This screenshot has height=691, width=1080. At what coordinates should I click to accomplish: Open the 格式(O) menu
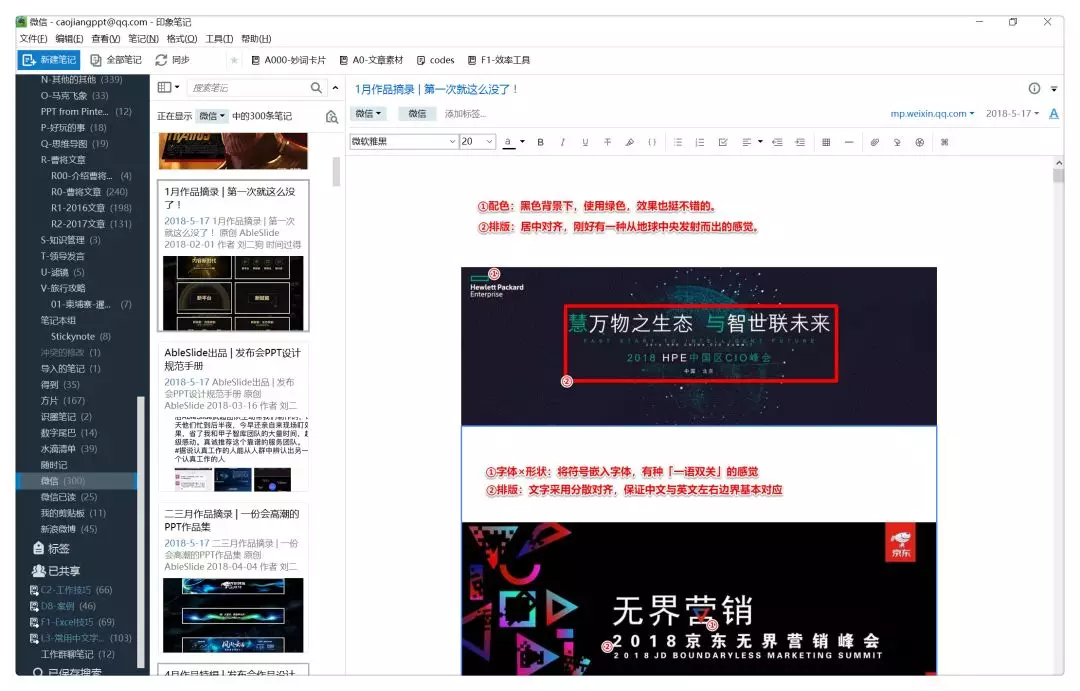[x=182, y=39]
